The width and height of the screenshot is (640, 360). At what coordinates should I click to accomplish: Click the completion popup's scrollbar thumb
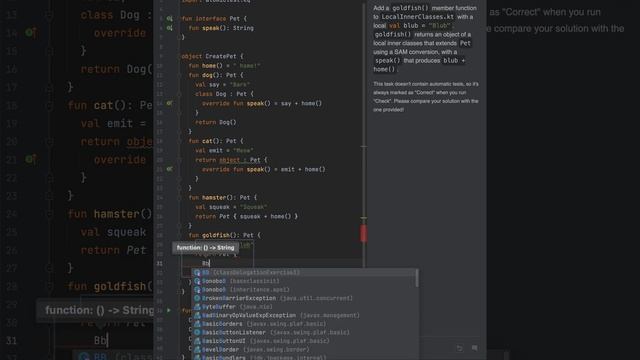[x=417, y=278]
